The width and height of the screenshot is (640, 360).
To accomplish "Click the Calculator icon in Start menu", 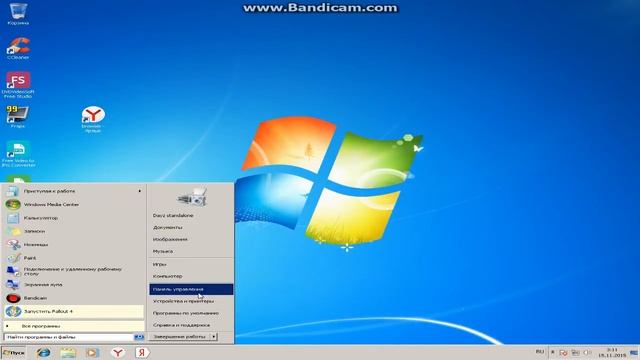I will (x=13, y=218).
